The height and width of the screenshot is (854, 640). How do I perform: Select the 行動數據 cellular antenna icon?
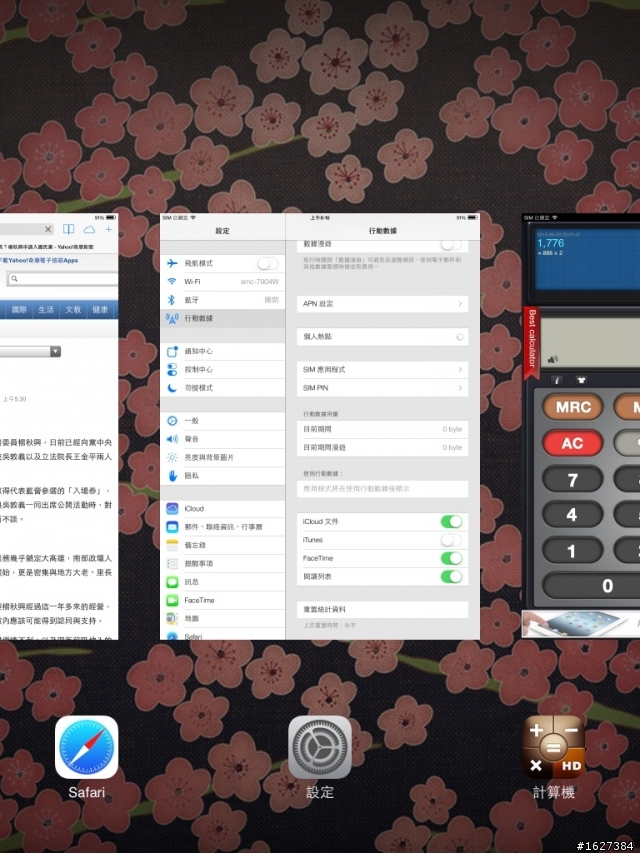172,318
